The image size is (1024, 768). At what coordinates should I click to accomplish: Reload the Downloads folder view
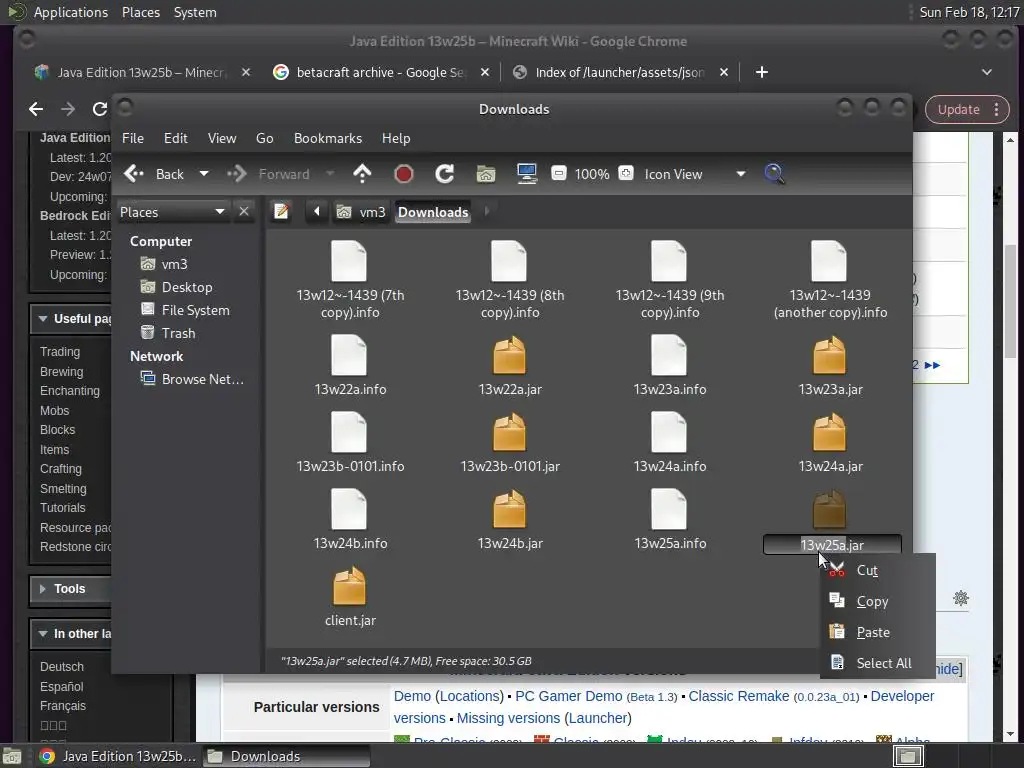coord(445,174)
